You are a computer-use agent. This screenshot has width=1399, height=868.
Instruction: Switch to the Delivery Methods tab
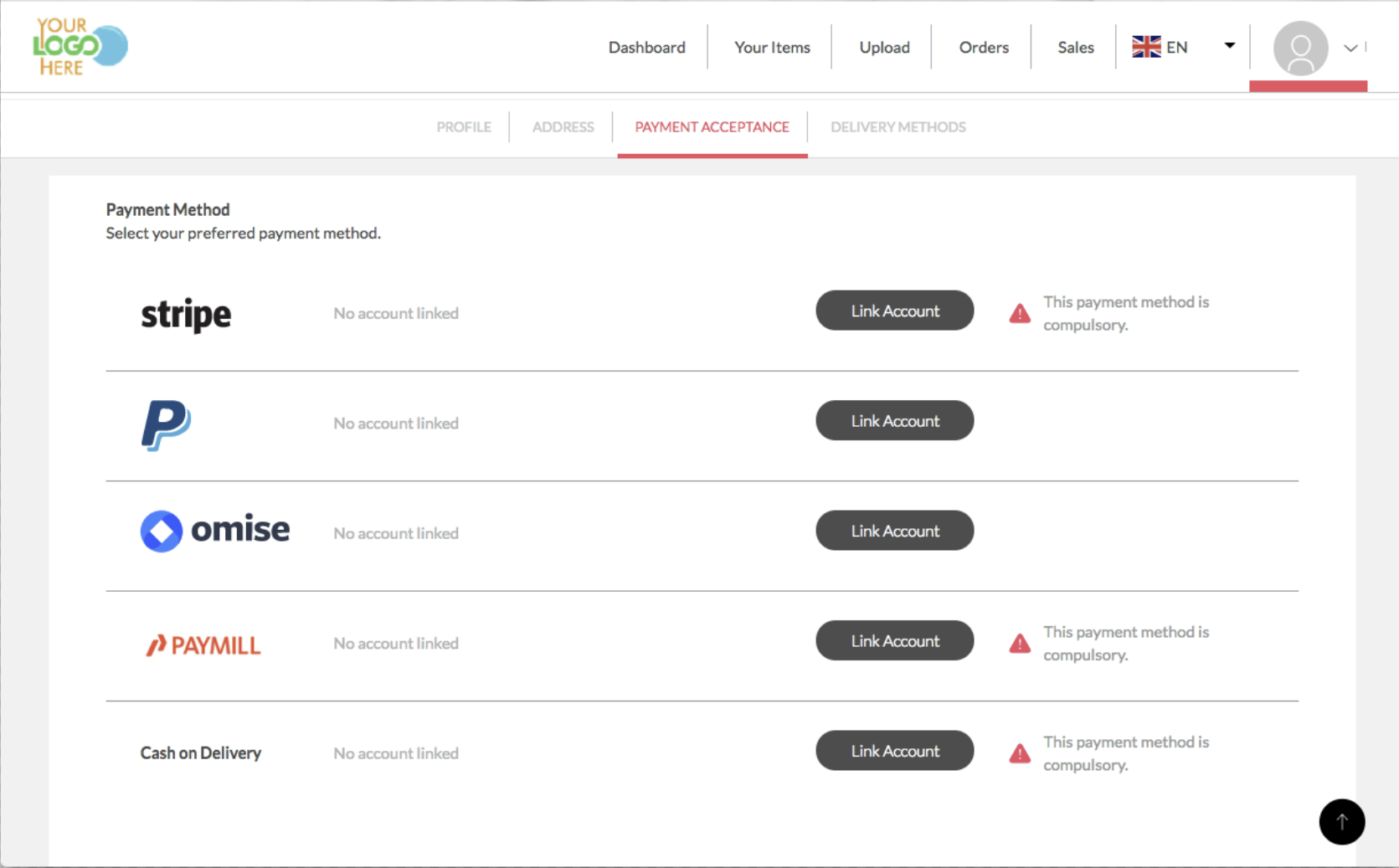pyautogui.click(x=898, y=127)
